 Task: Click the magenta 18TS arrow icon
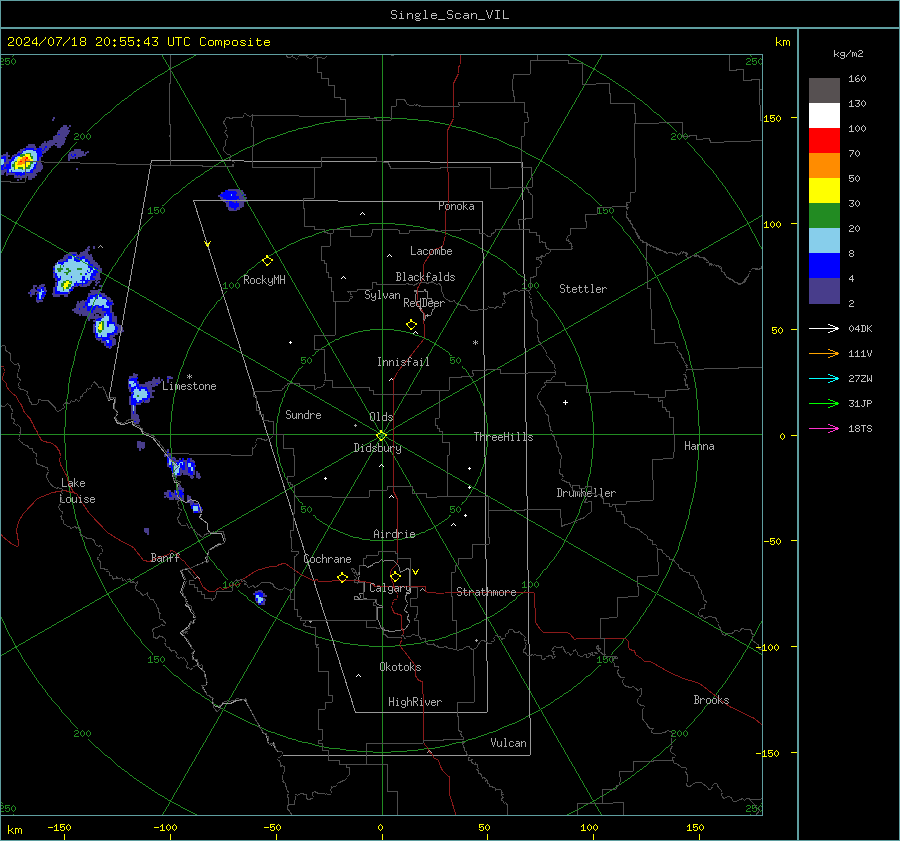[824, 428]
